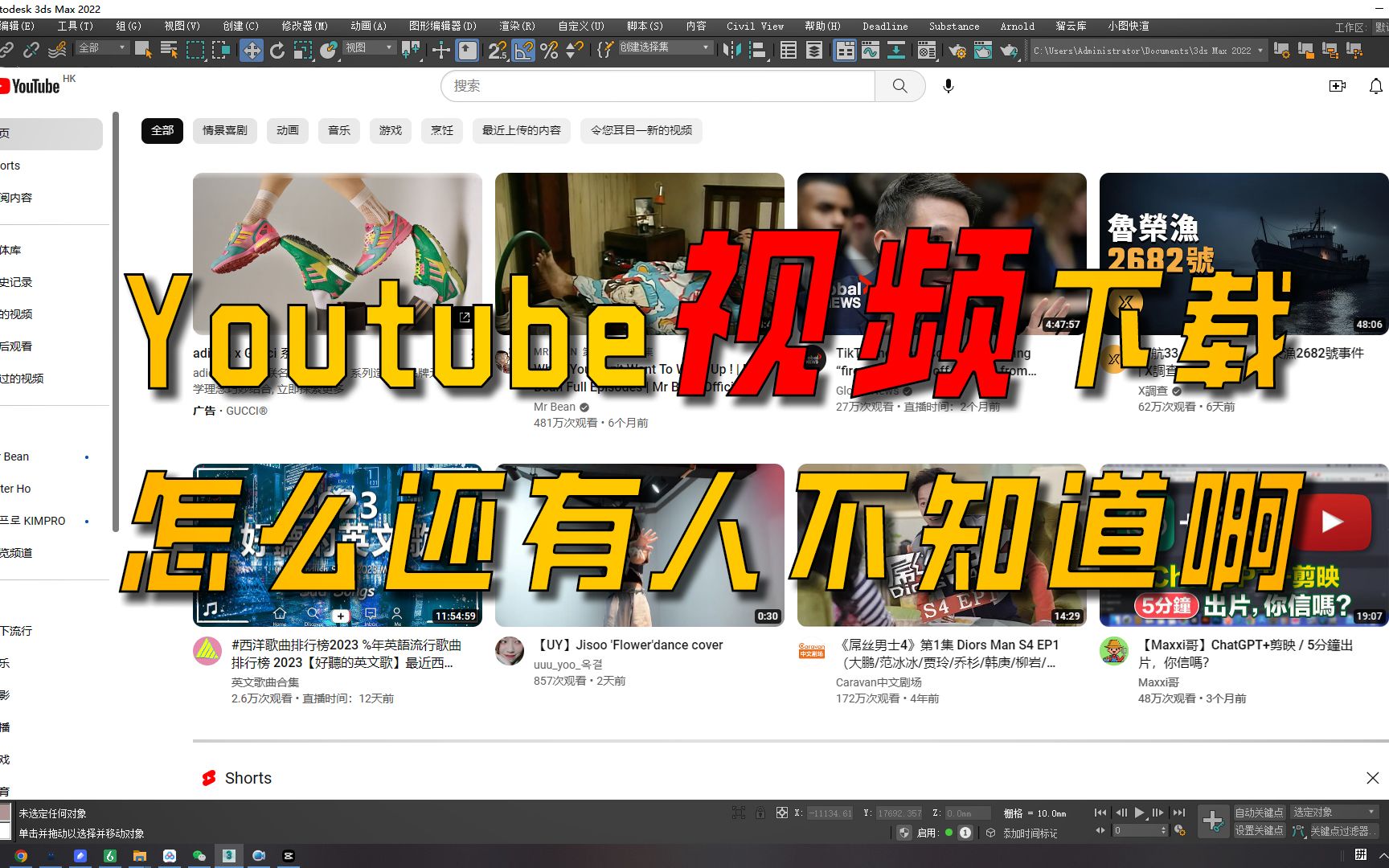Select 最近上传的内容 filter chip
Screen dimensions: 1389x868
(x=522, y=130)
